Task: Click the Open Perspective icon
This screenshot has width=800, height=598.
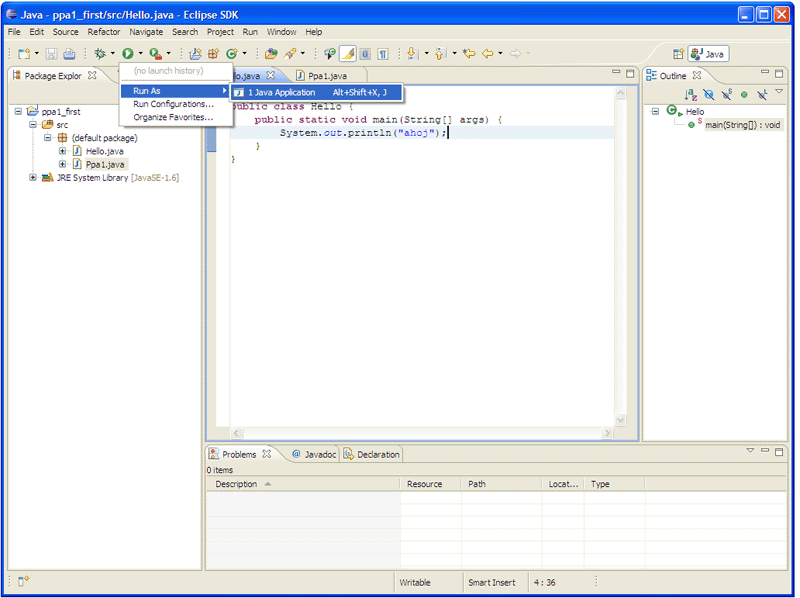Action: pyautogui.click(x=678, y=54)
